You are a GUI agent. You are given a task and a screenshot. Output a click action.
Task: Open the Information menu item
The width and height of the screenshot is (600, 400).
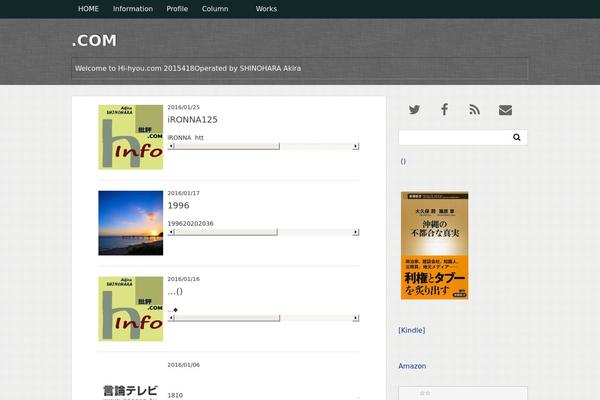[x=133, y=9]
